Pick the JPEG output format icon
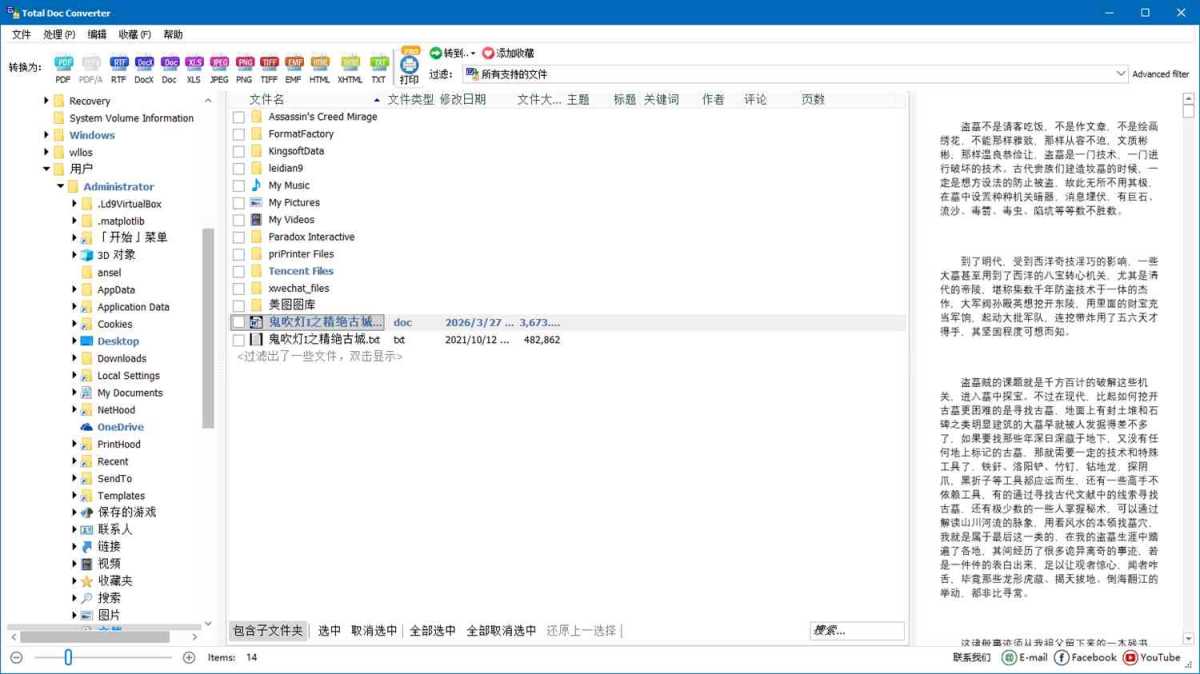Screen dimensions: 1200x674 coord(219,62)
